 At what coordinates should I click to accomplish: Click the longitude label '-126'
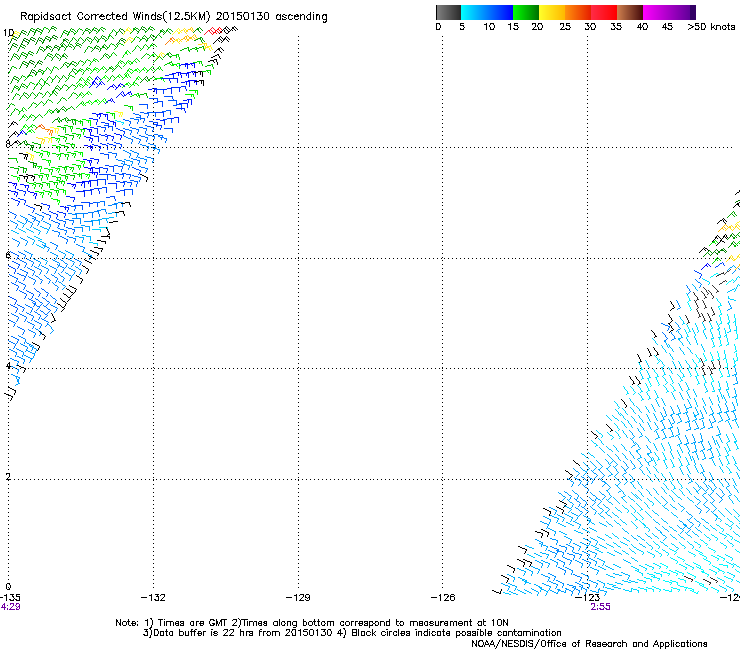click(443, 598)
